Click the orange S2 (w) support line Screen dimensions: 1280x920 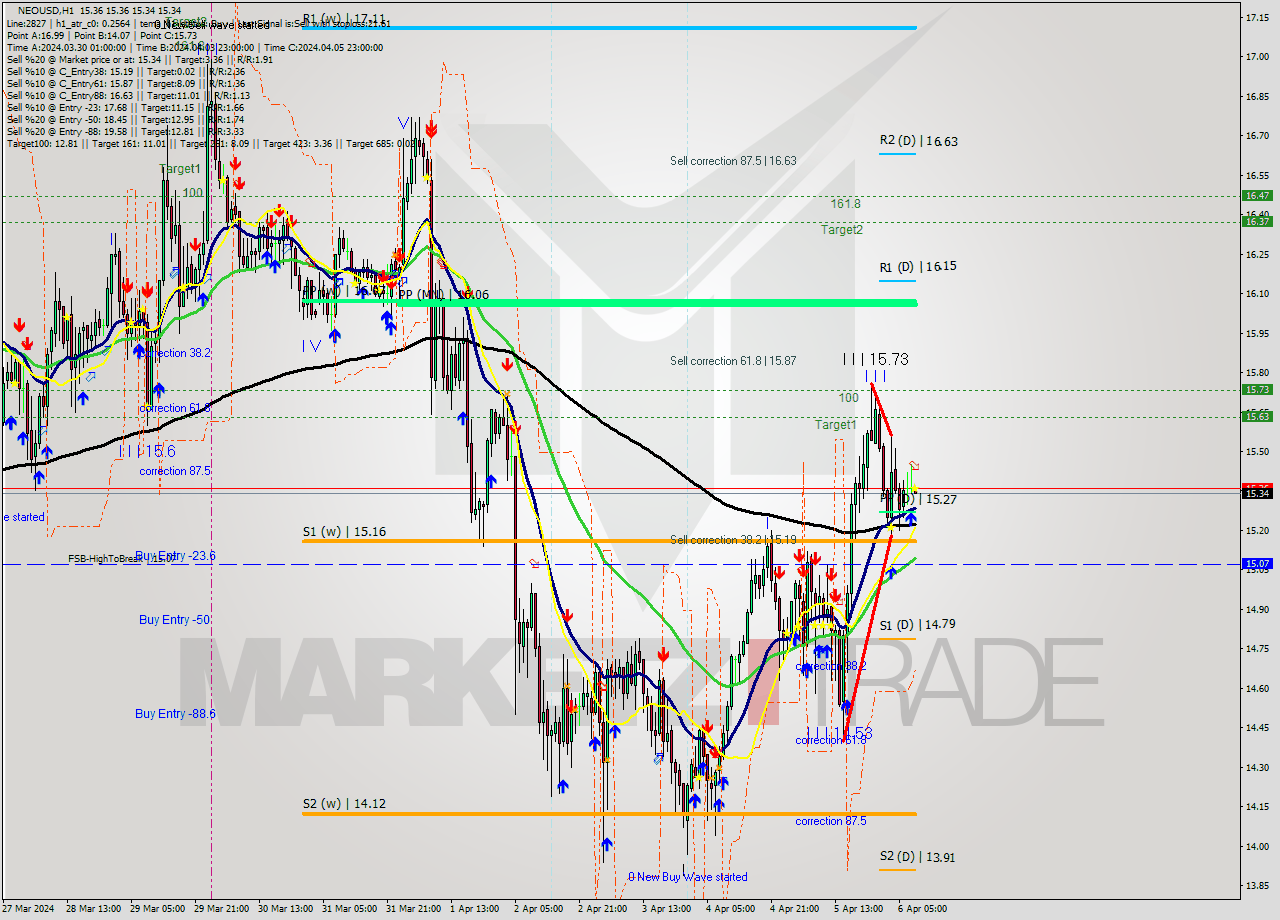click(x=609, y=813)
